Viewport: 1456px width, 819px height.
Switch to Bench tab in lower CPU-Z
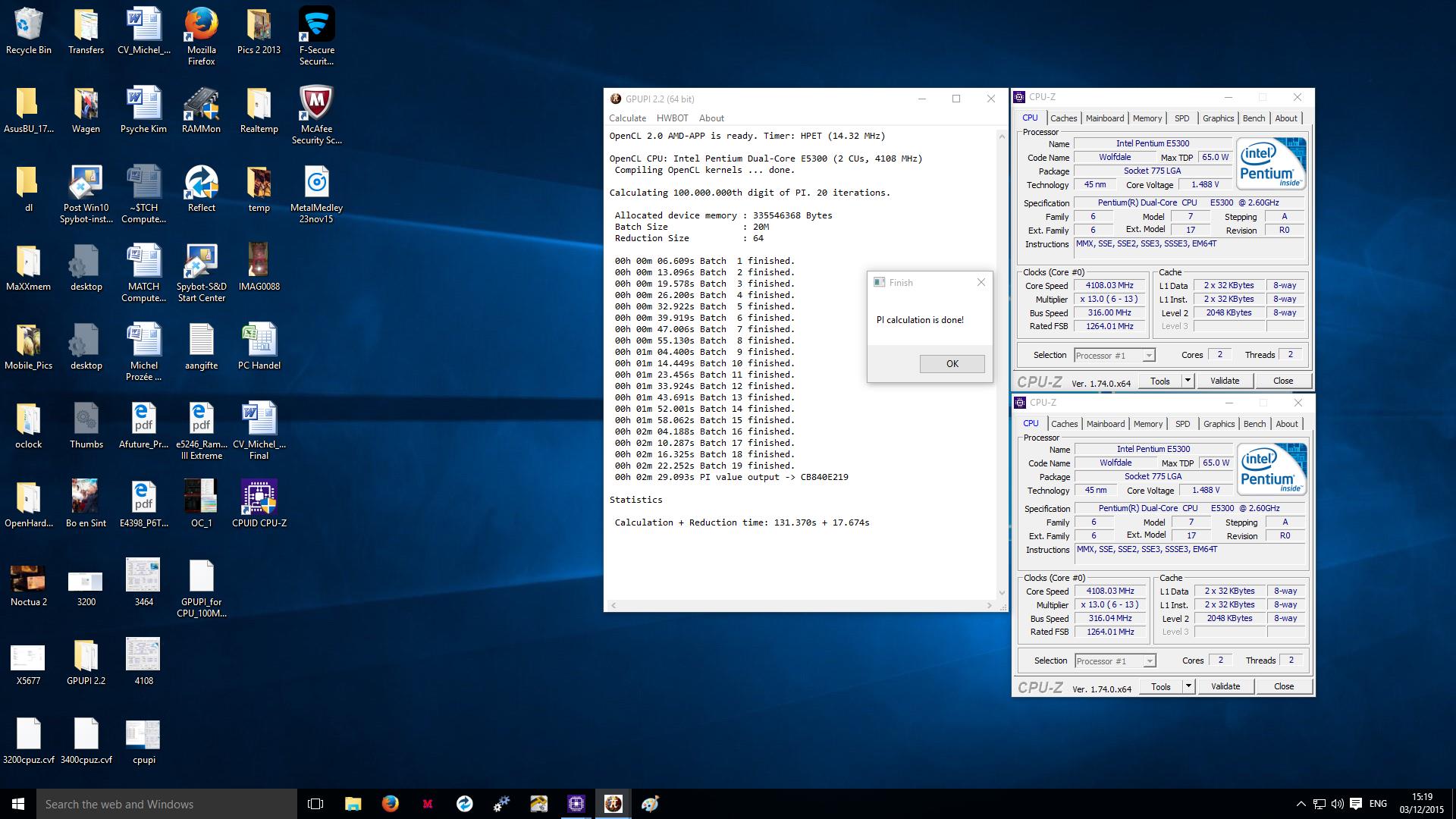point(1255,424)
